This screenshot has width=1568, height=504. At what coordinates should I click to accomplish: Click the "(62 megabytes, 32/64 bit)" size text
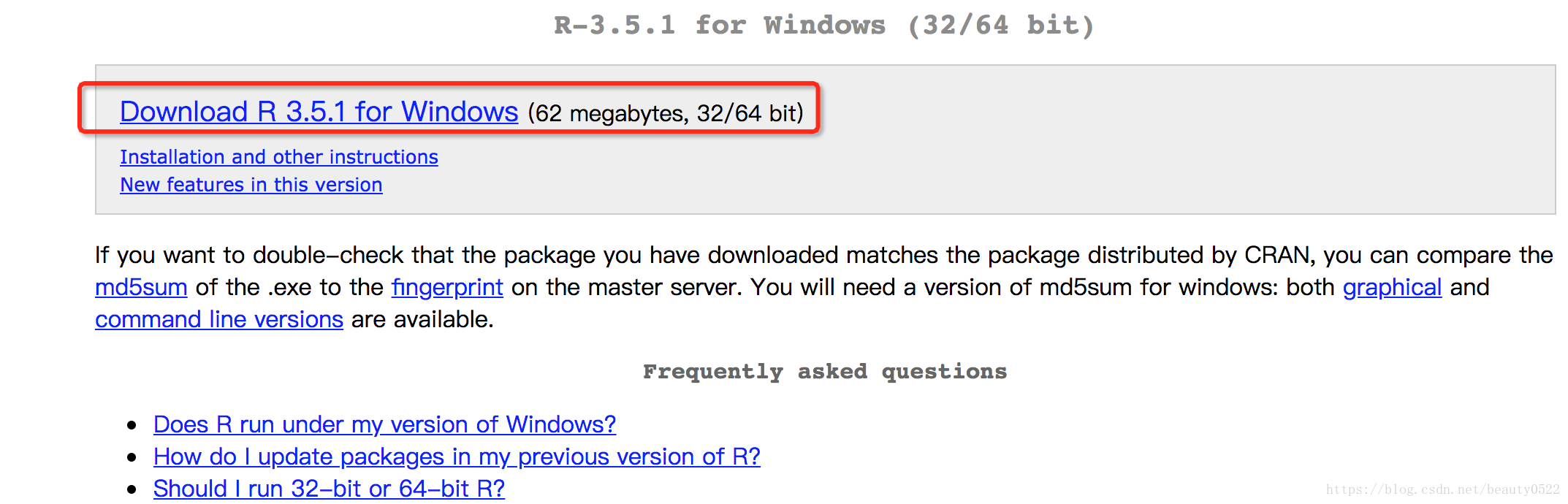[x=665, y=113]
